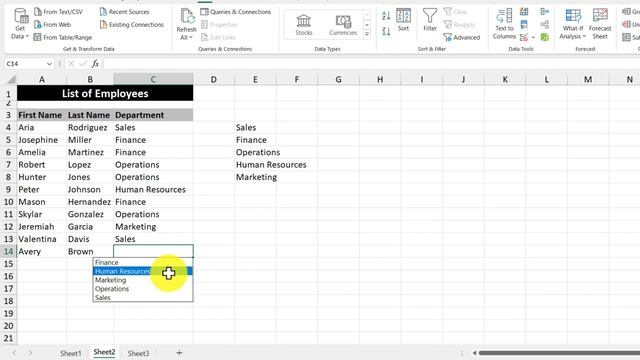Select Jeremiah's Marketing department cell
Viewport: 640px width, 360px height.
(153, 227)
